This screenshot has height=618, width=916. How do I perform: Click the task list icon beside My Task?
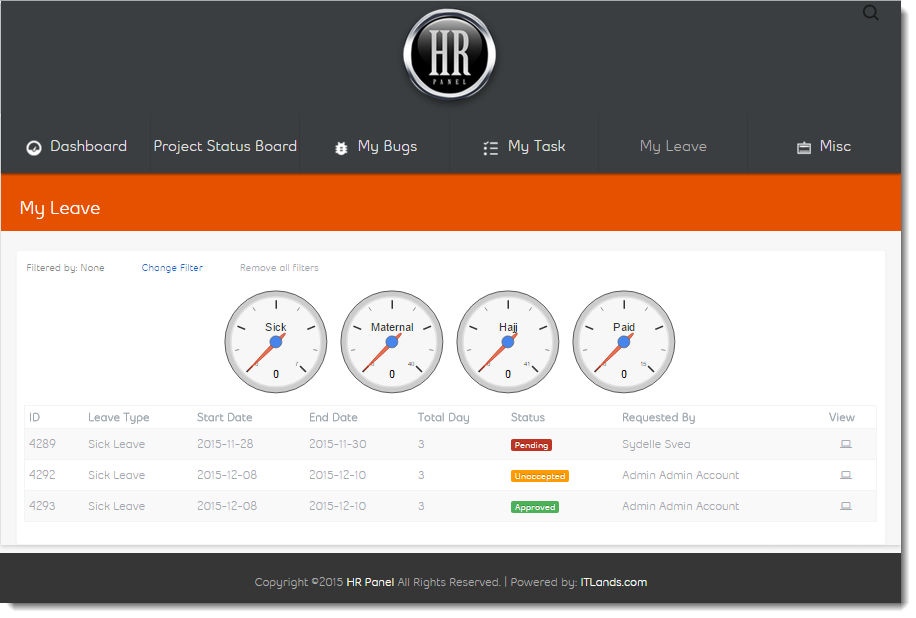(x=491, y=148)
